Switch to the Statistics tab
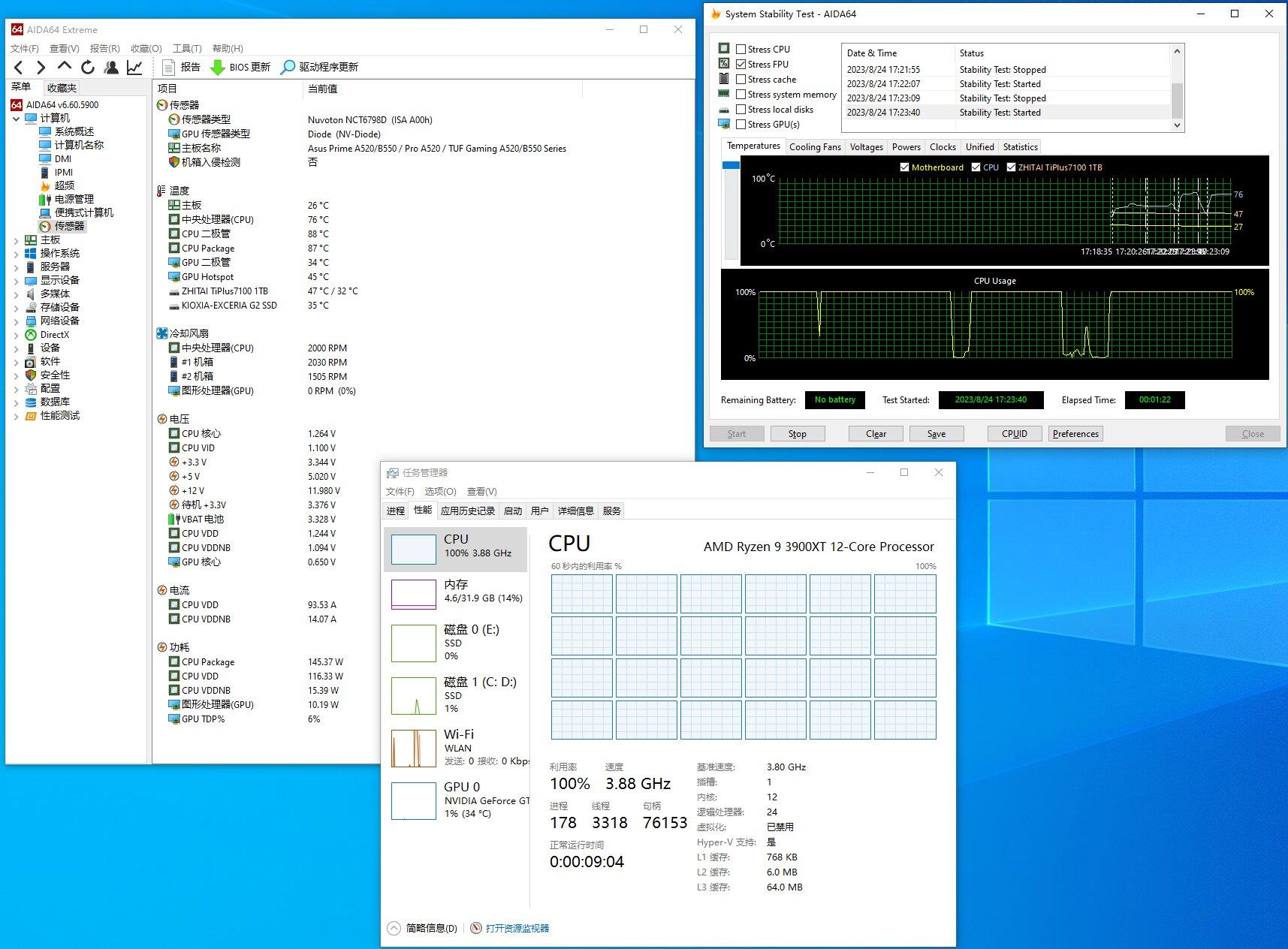The image size is (1288, 949). click(x=1020, y=147)
